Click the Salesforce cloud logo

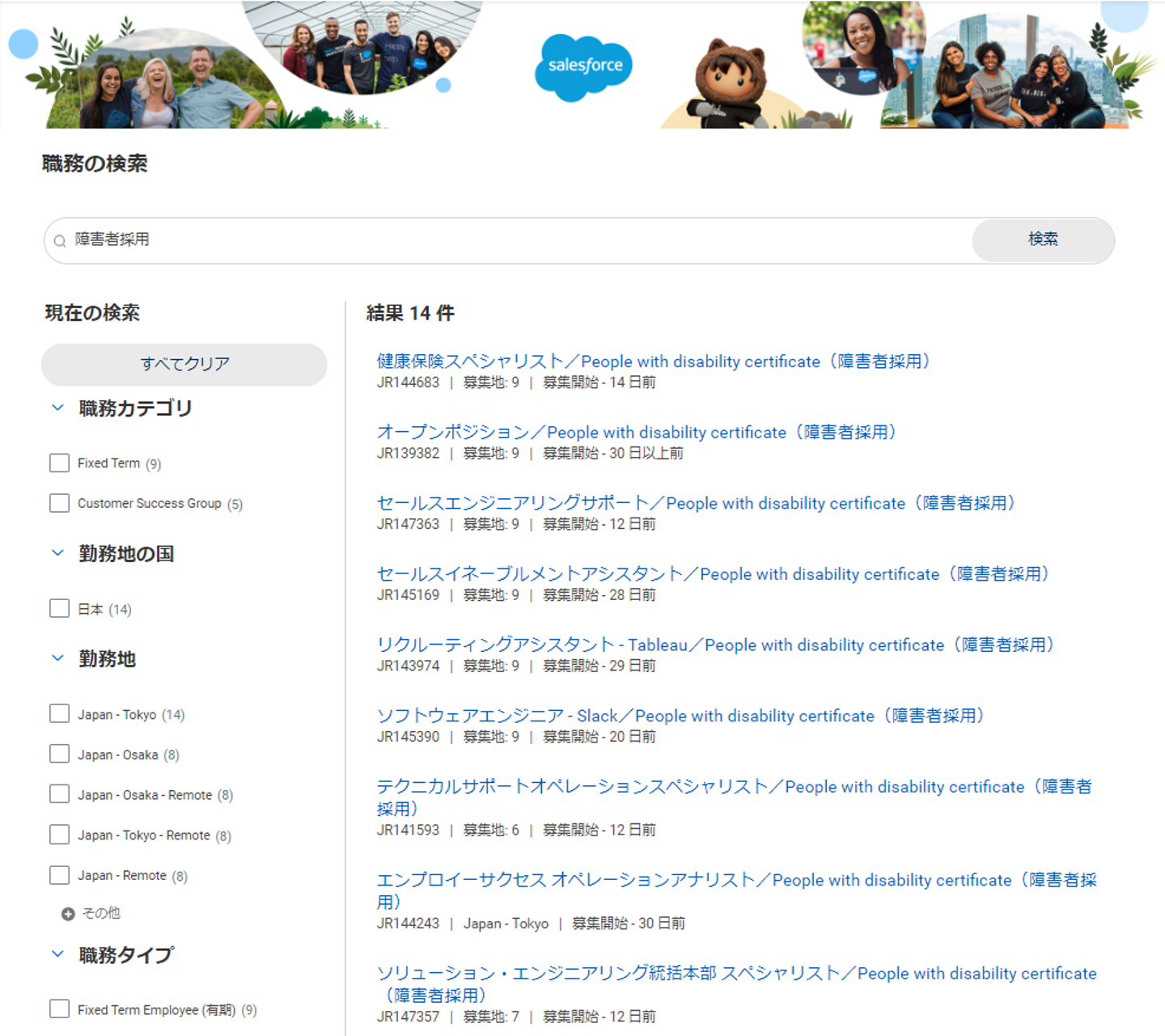[x=583, y=67]
